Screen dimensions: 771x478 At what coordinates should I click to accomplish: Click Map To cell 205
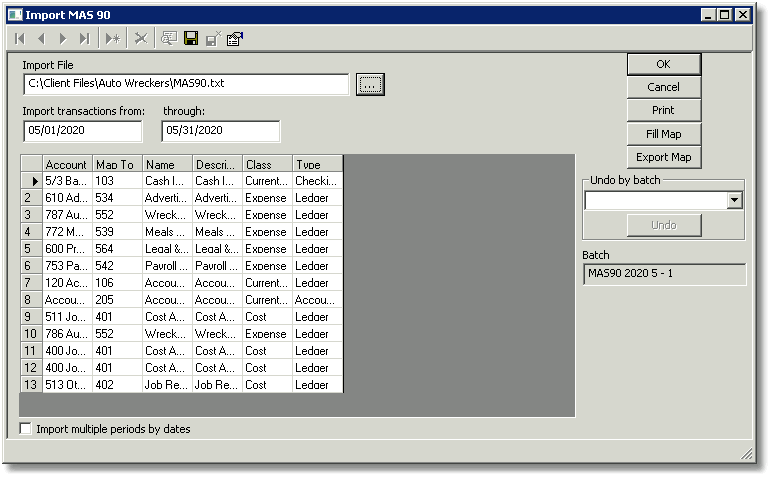(x=118, y=299)
